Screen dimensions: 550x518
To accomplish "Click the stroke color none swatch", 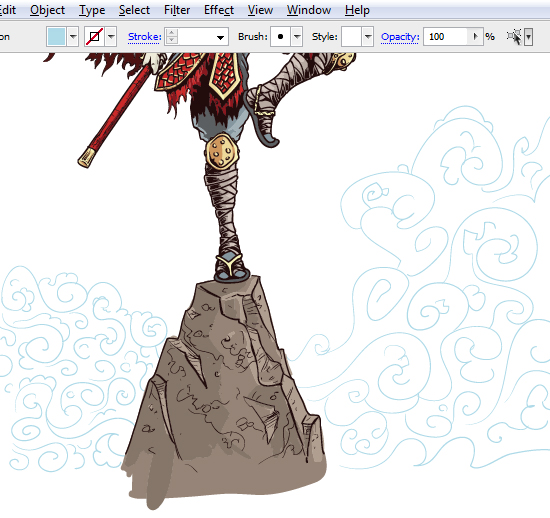I will click(94, 36).
